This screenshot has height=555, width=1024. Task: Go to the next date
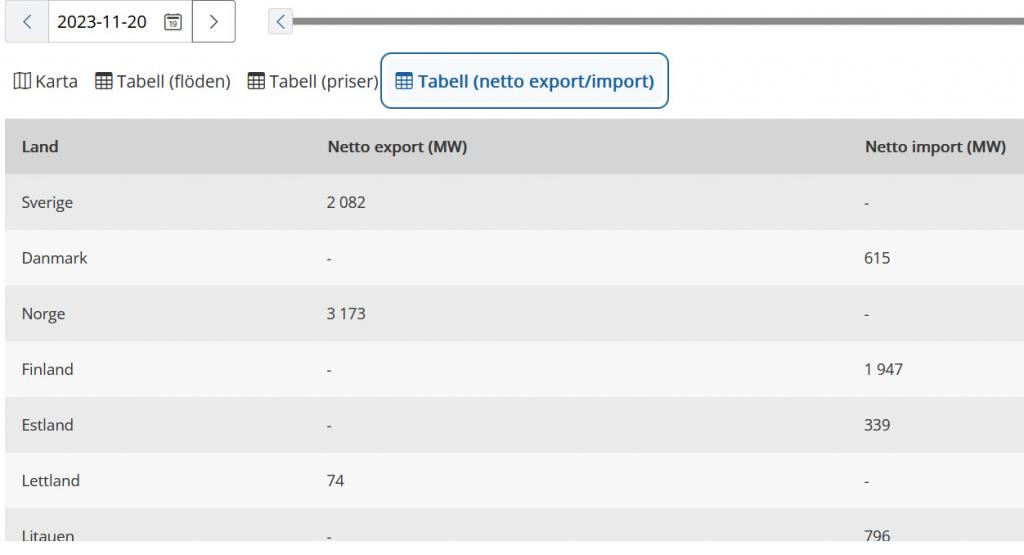coord(213,22)
